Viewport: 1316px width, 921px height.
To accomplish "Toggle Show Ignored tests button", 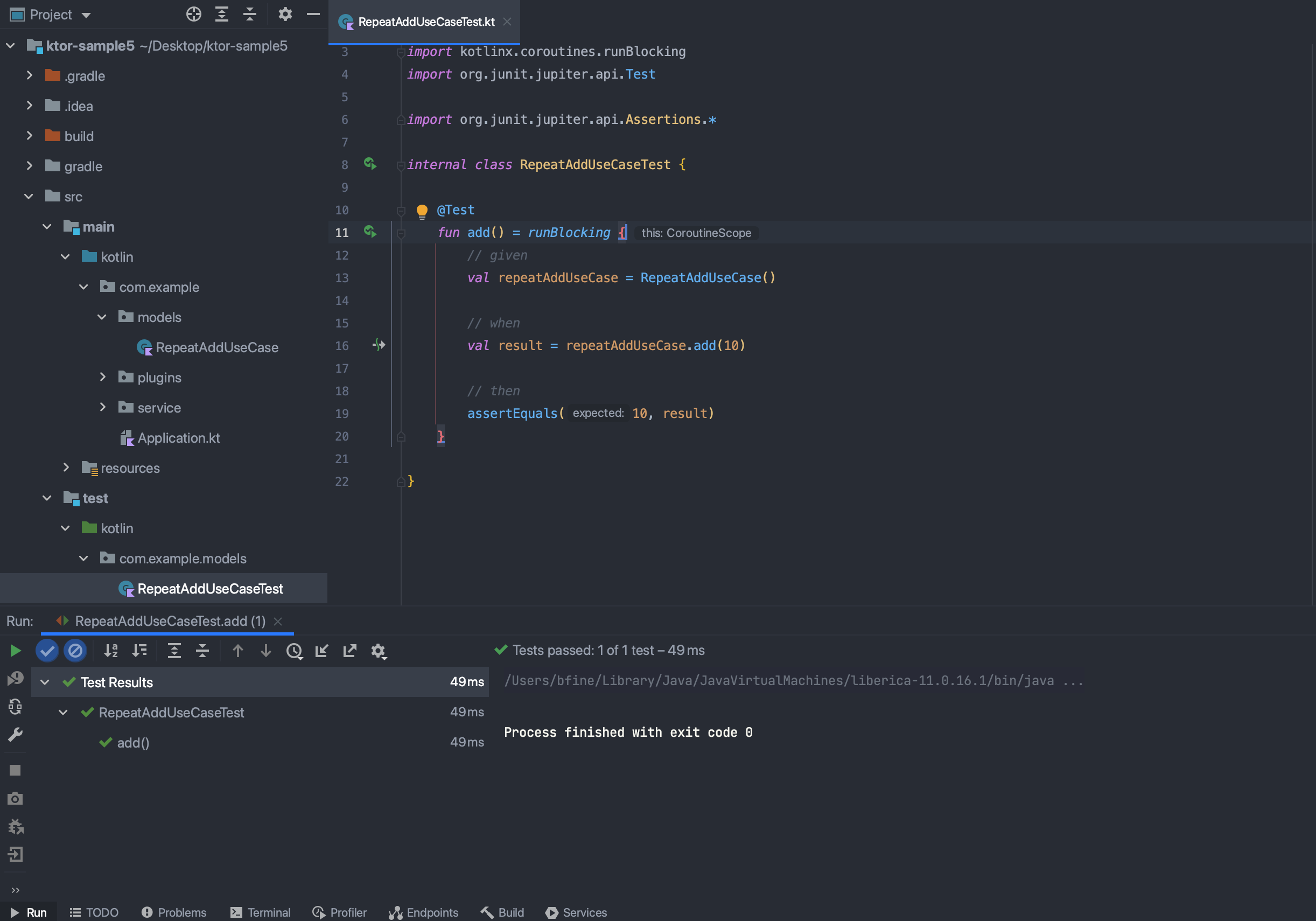I will coord(75,650).
